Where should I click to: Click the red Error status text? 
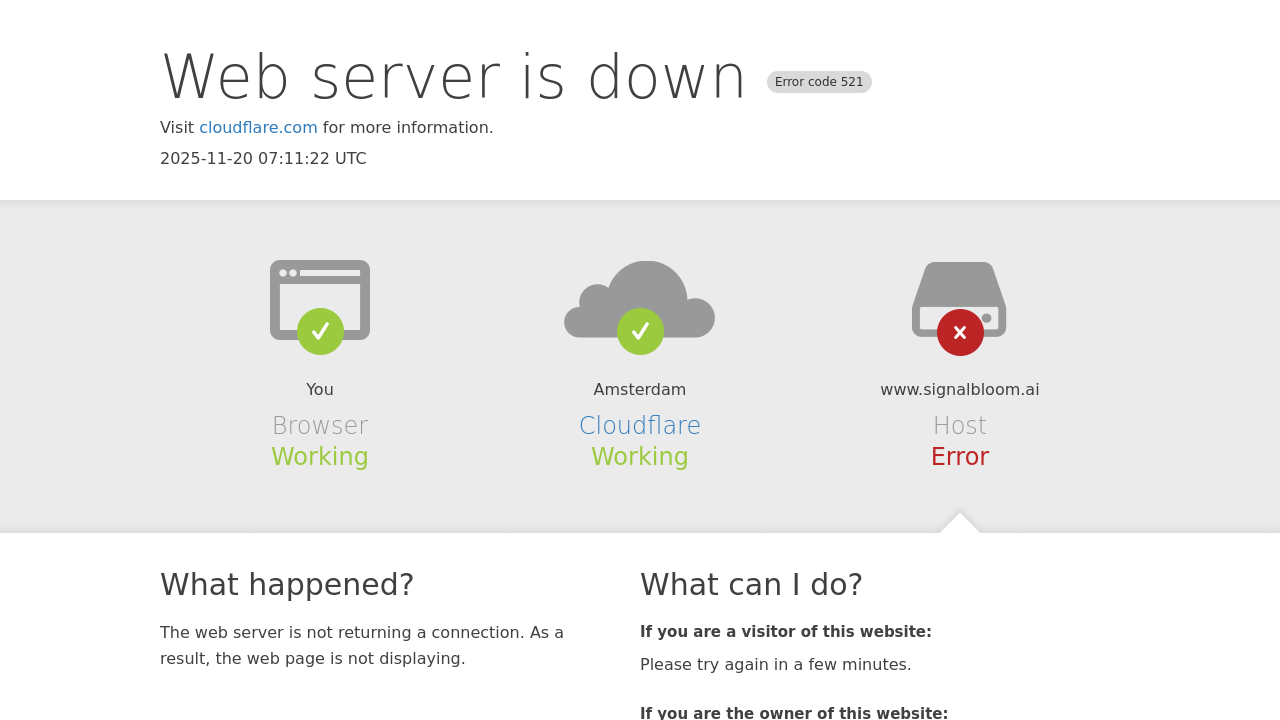960,457
